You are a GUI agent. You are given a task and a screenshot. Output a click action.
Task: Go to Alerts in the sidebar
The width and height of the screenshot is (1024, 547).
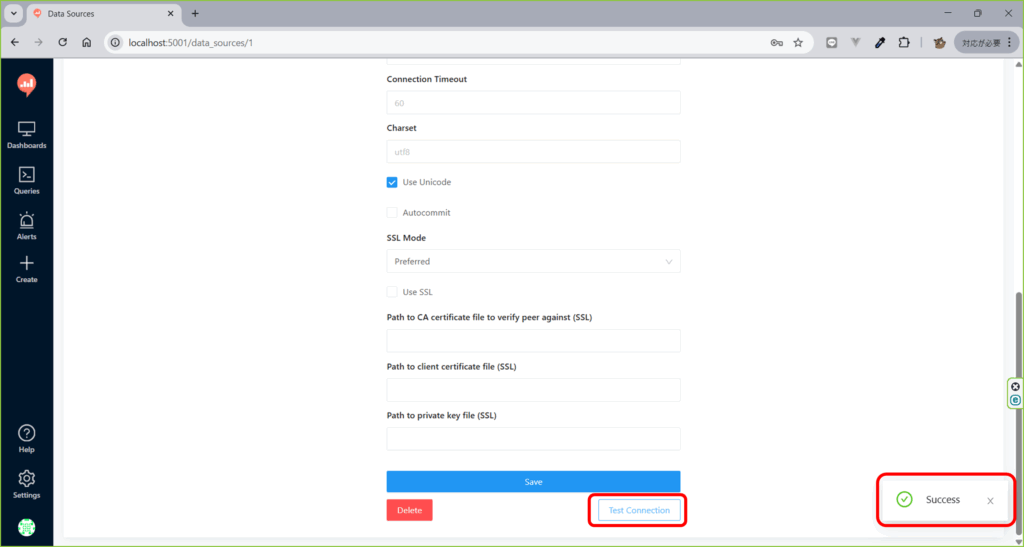27,225
